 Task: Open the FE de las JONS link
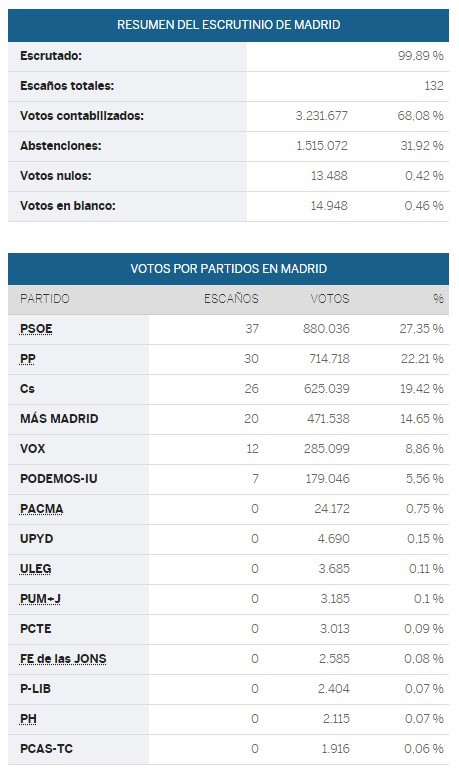point(63,659)
